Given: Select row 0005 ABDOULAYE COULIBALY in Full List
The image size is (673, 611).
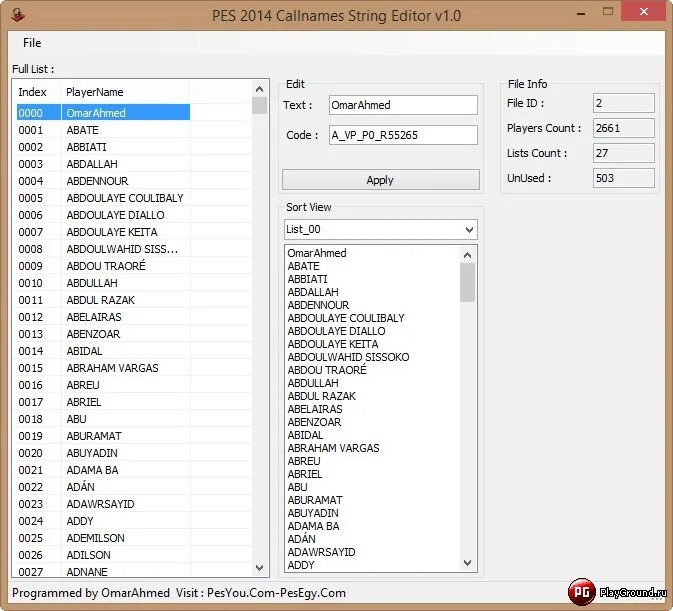Looking at the screenshot, I should click(103, 198).
